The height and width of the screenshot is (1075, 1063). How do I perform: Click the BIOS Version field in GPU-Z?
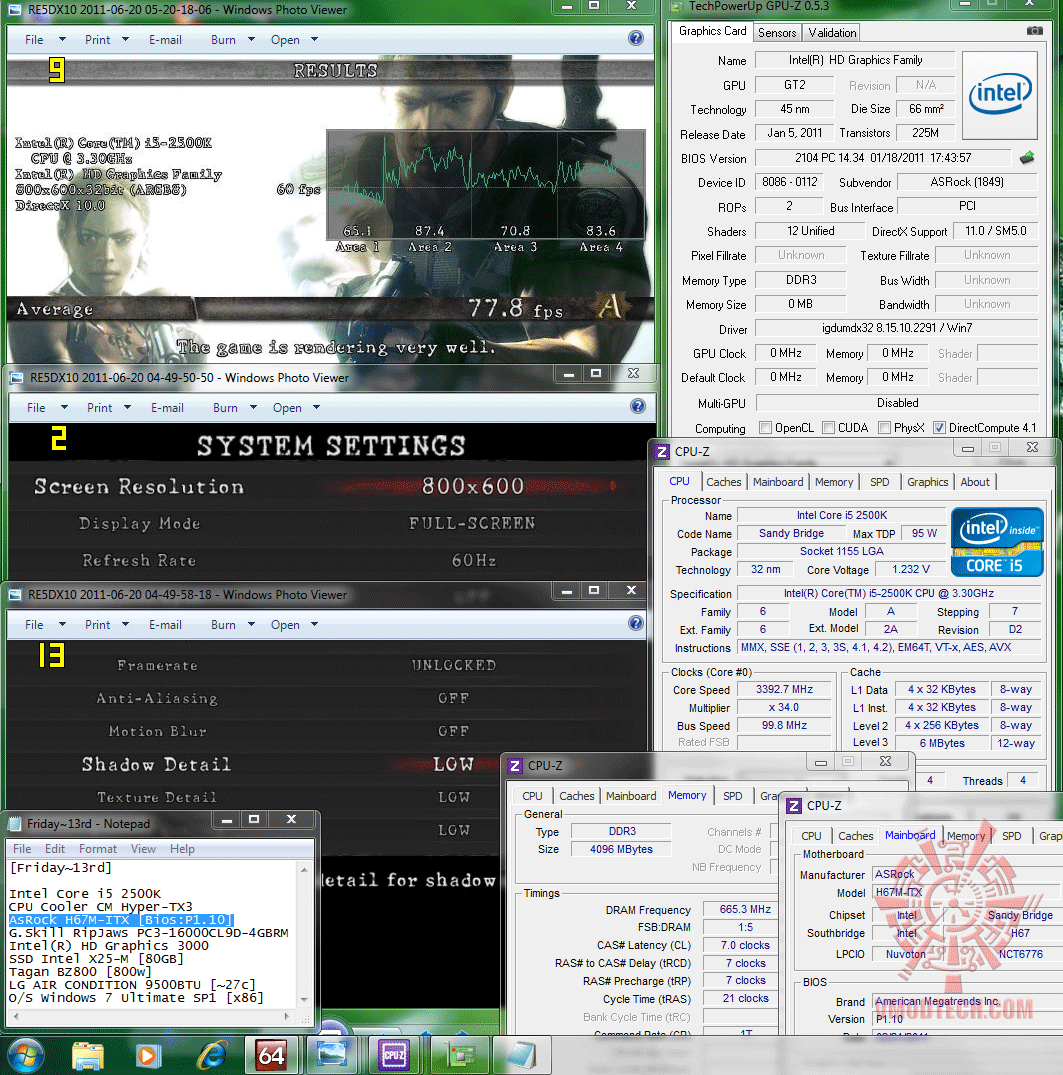[883, 158]
